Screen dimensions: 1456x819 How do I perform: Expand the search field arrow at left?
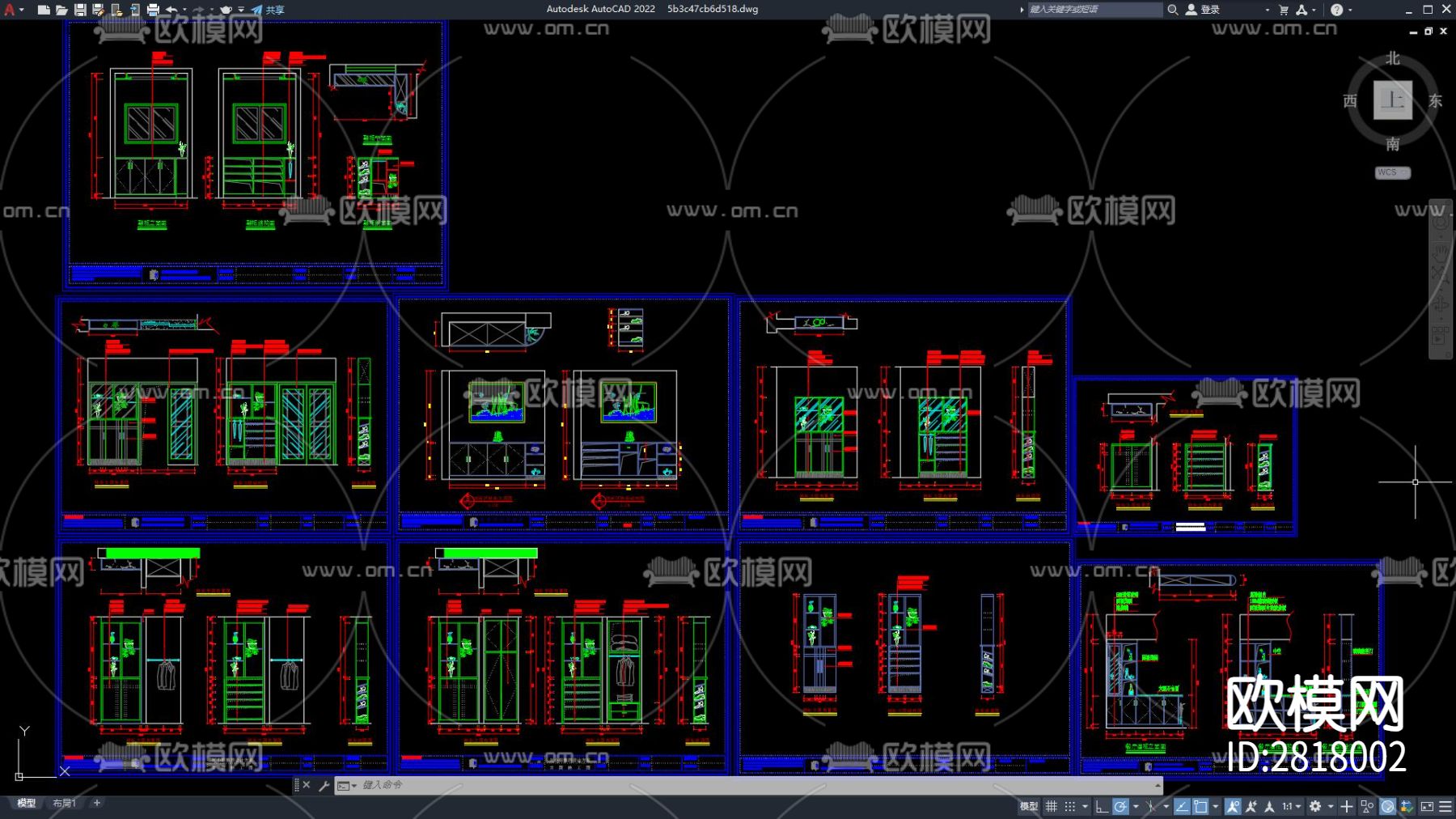pyautogui.click(x=1022, y=10)
